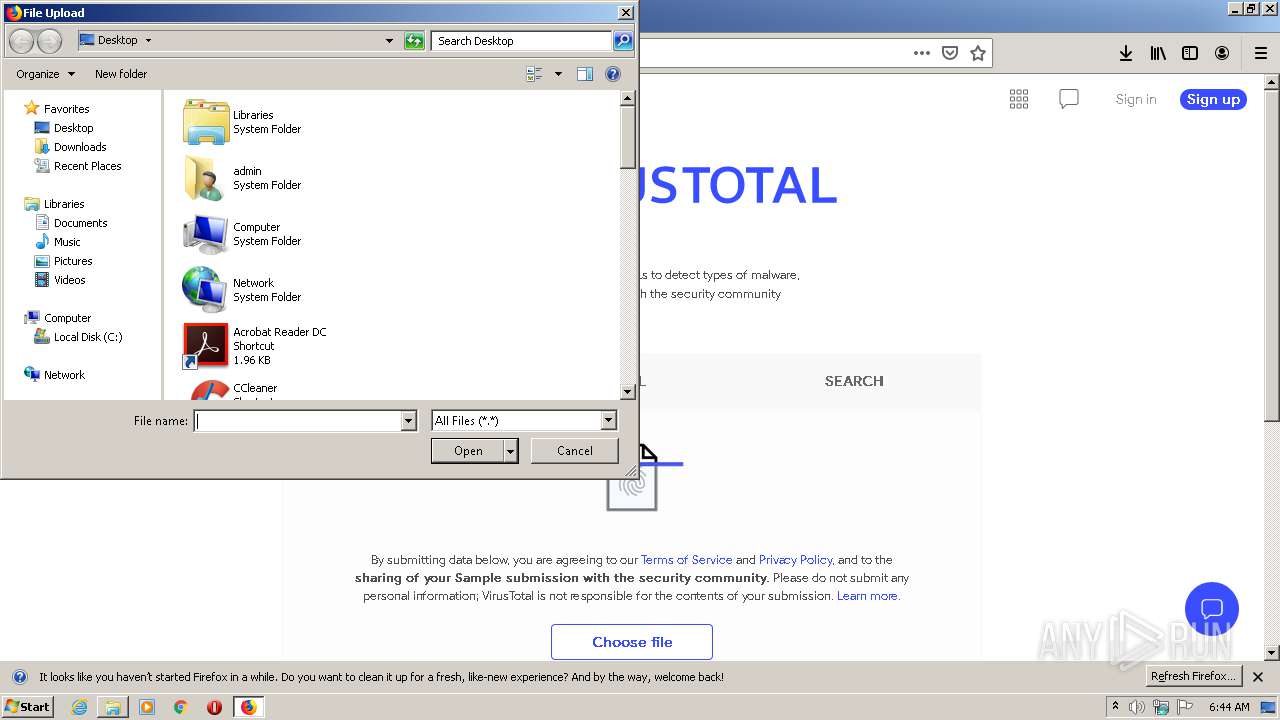The height and width of the screenshot is (720, 1280).
Task: Click the Cancel button
Action: (x=575, y=451)
